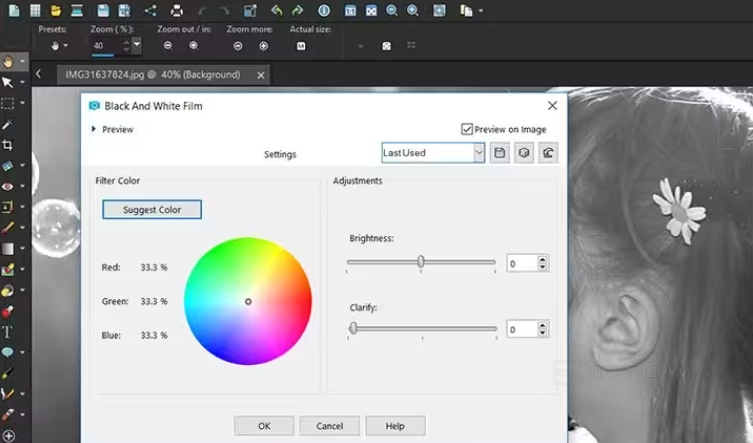Image resolution: width=753 pixels, height=443 pixels.
Task: Click the Randomize Parameters dice icon
Action: [523, 153]
